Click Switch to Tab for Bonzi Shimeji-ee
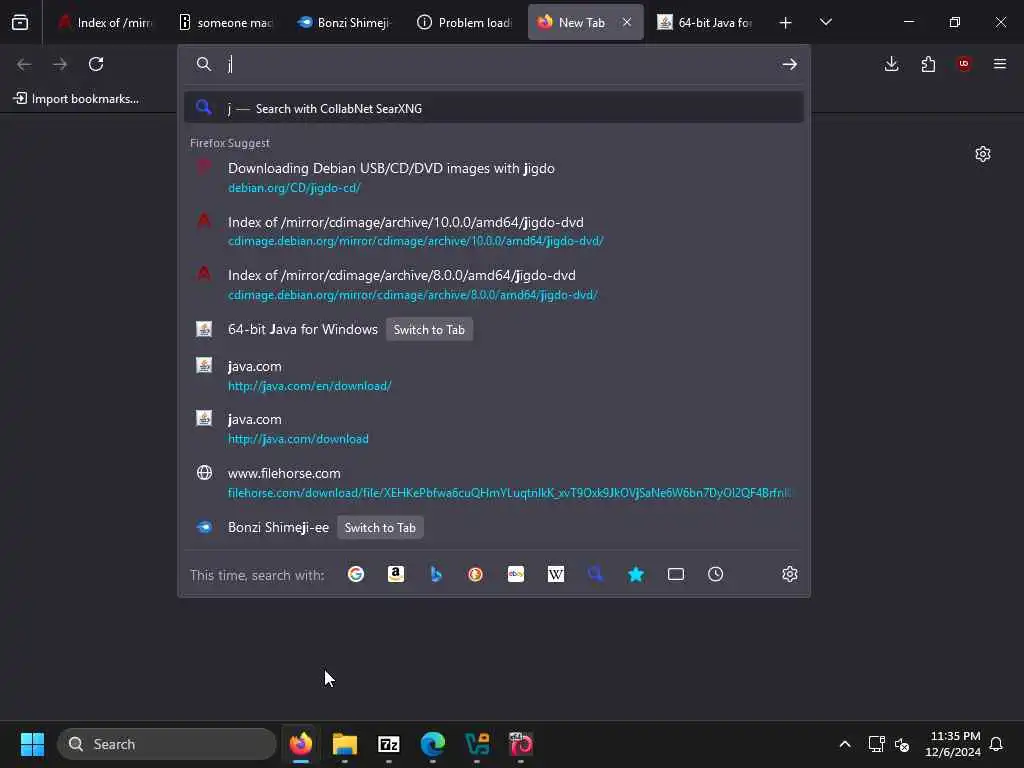 tap(380, 528)
